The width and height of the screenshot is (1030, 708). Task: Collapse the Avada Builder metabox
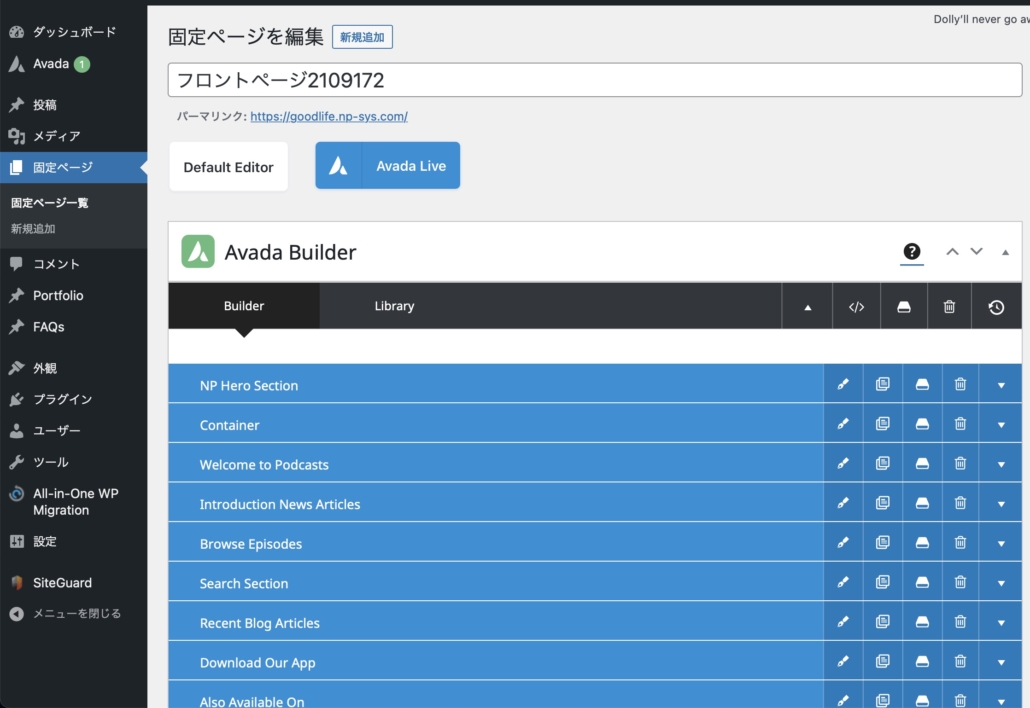(1004, 252)
